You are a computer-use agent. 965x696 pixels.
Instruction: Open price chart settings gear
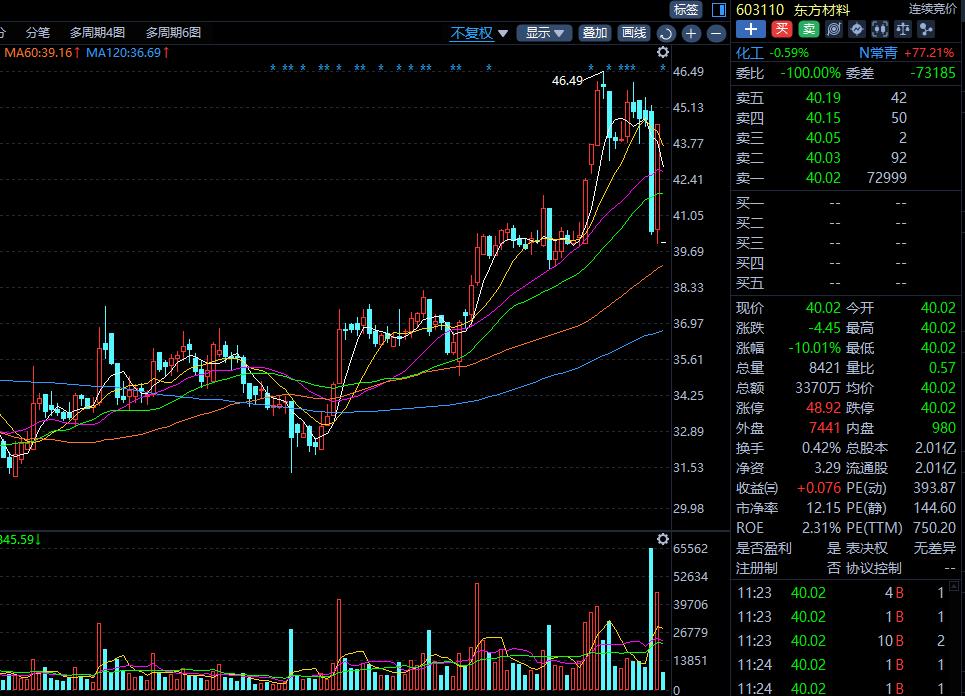coord(662,52)
